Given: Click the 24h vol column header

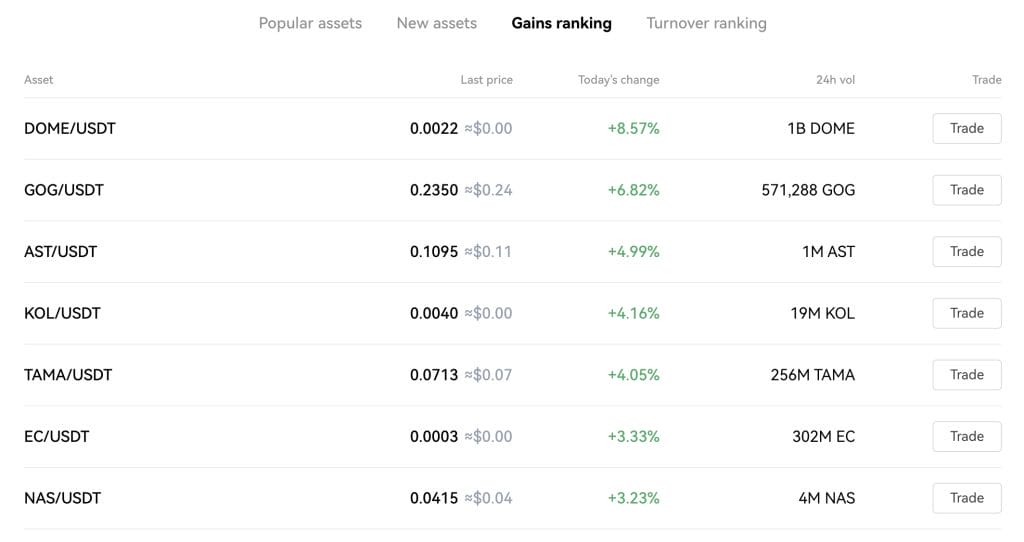Looking at the screenshot, I should pyautogui.click(x=835, y=80).
